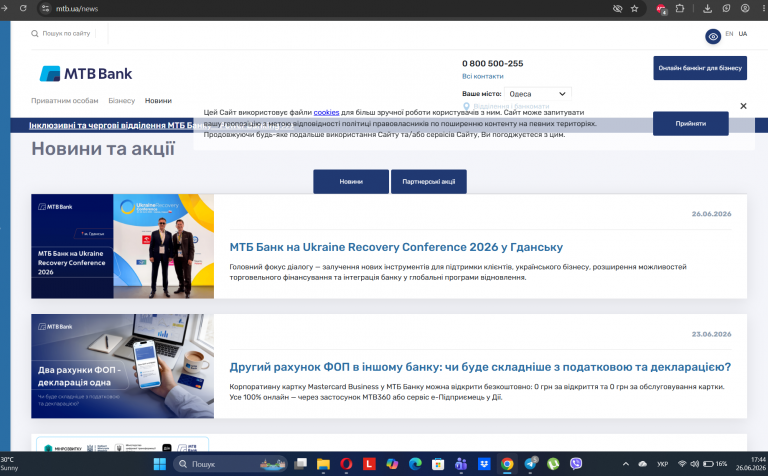Open File Explorer from taskbar

[323, 464]
